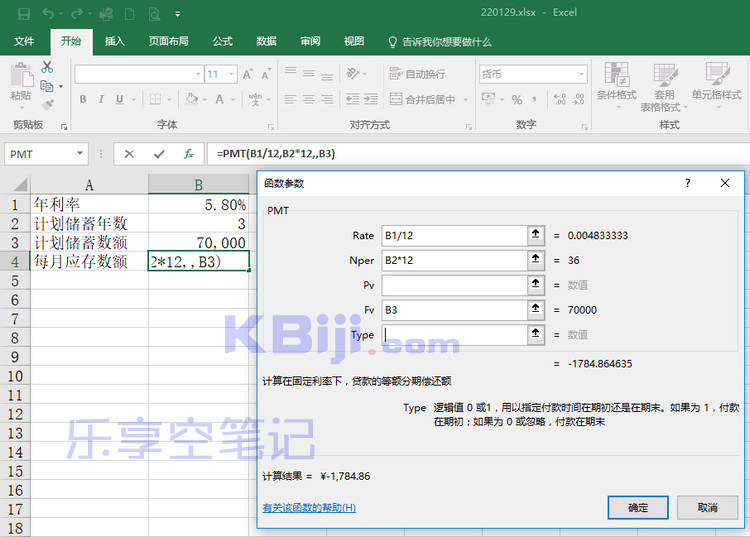Collapse dialog via Fv range selector button
750x537 pixels.
pyautogui.click(x=536, y=310)
